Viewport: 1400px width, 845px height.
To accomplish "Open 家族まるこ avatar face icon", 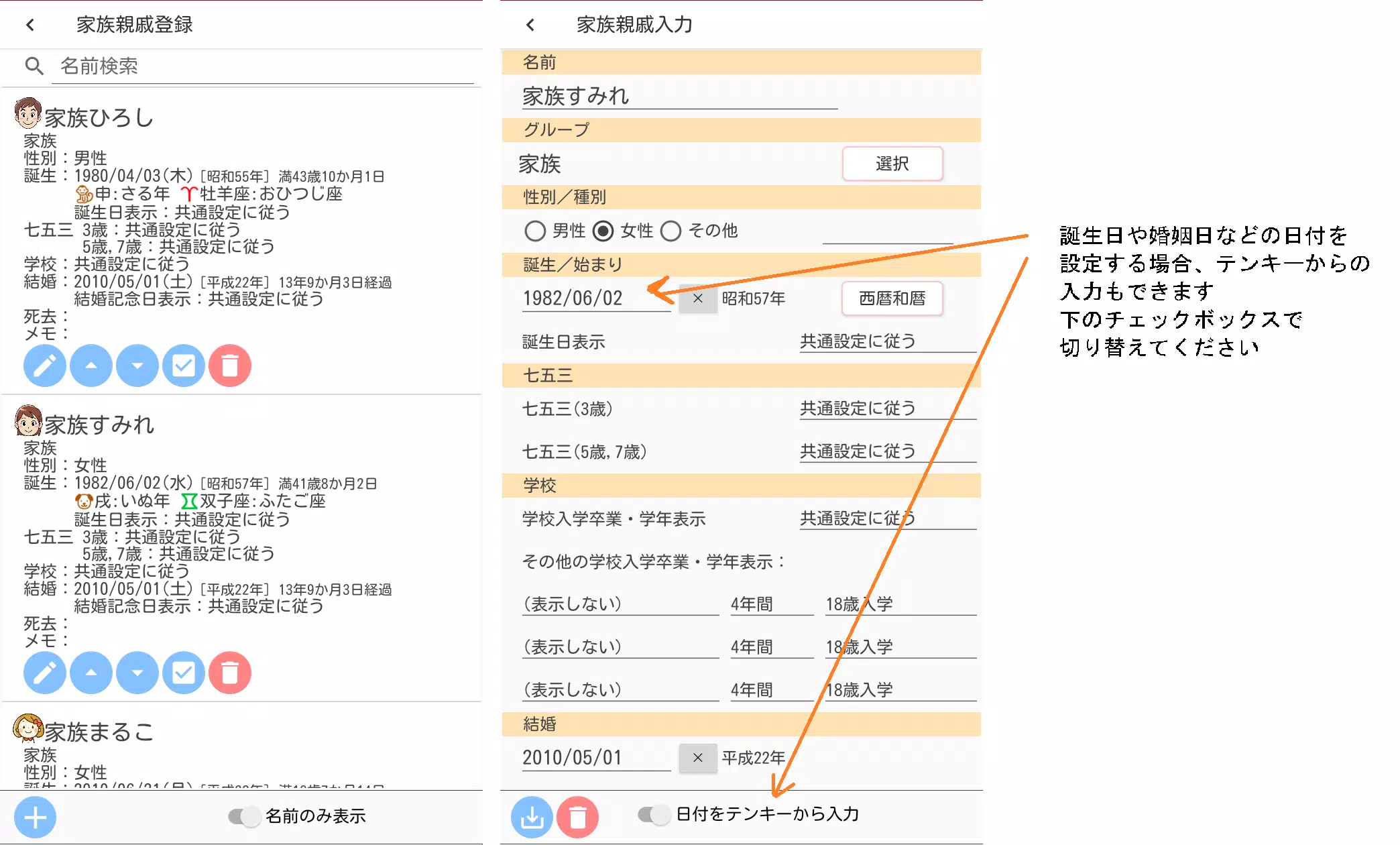I will pyautogui.click(x=28, y=728).
